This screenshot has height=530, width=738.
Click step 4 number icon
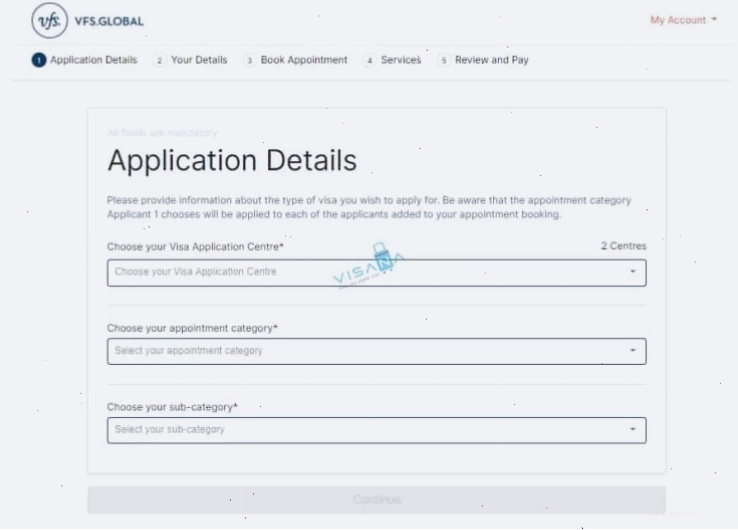(369, 60)
